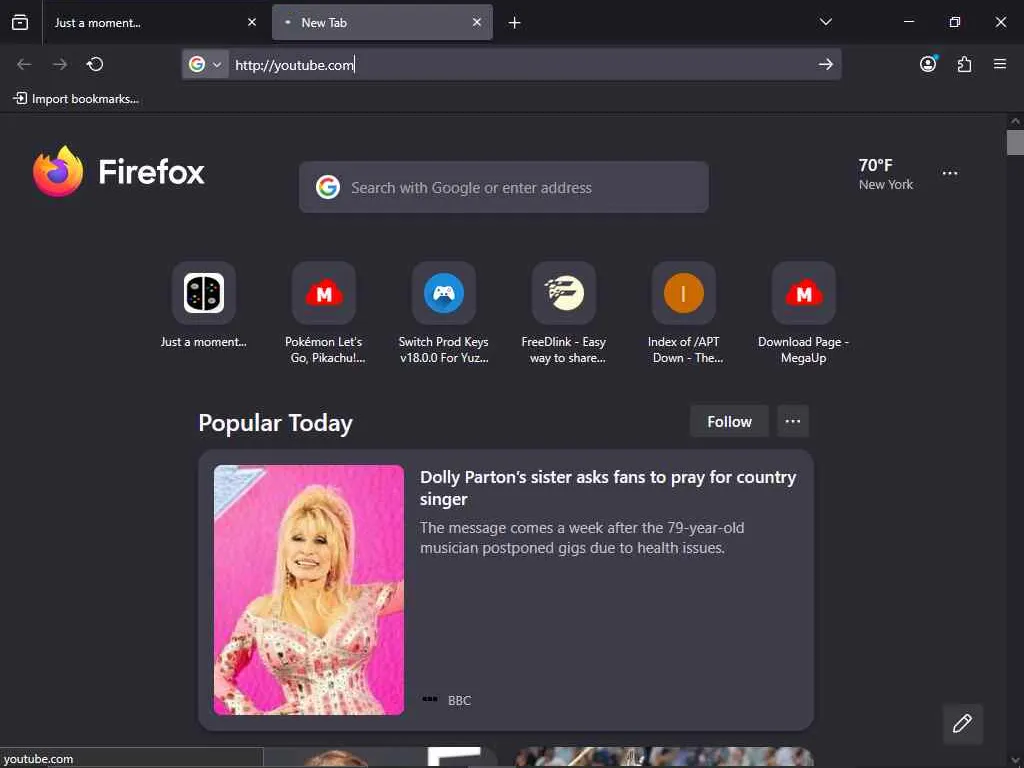Click the pencil Customize page button

pyautogui.click(x=963, y=724)
